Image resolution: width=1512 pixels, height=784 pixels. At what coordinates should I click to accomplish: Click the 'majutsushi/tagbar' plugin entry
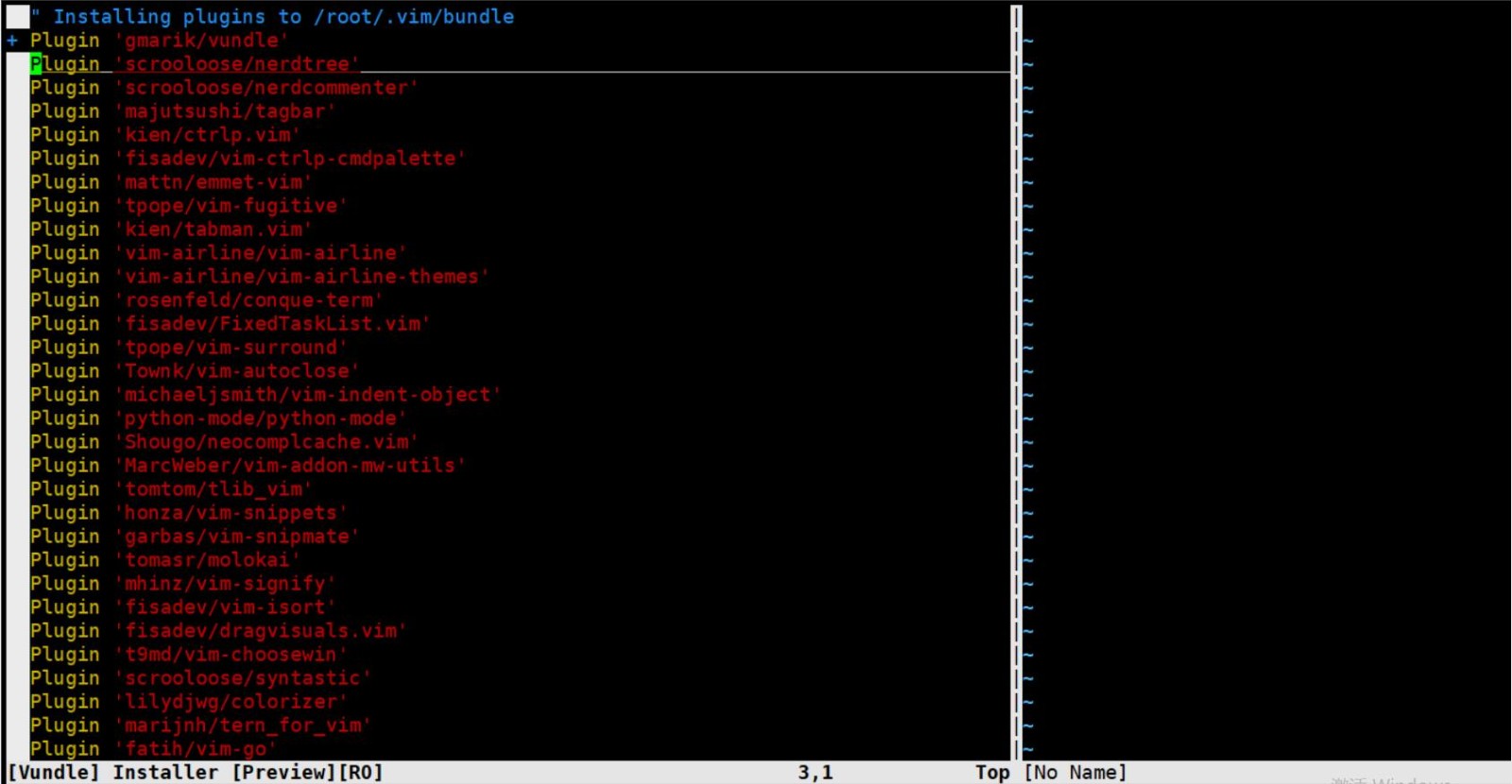coord(183,111)
